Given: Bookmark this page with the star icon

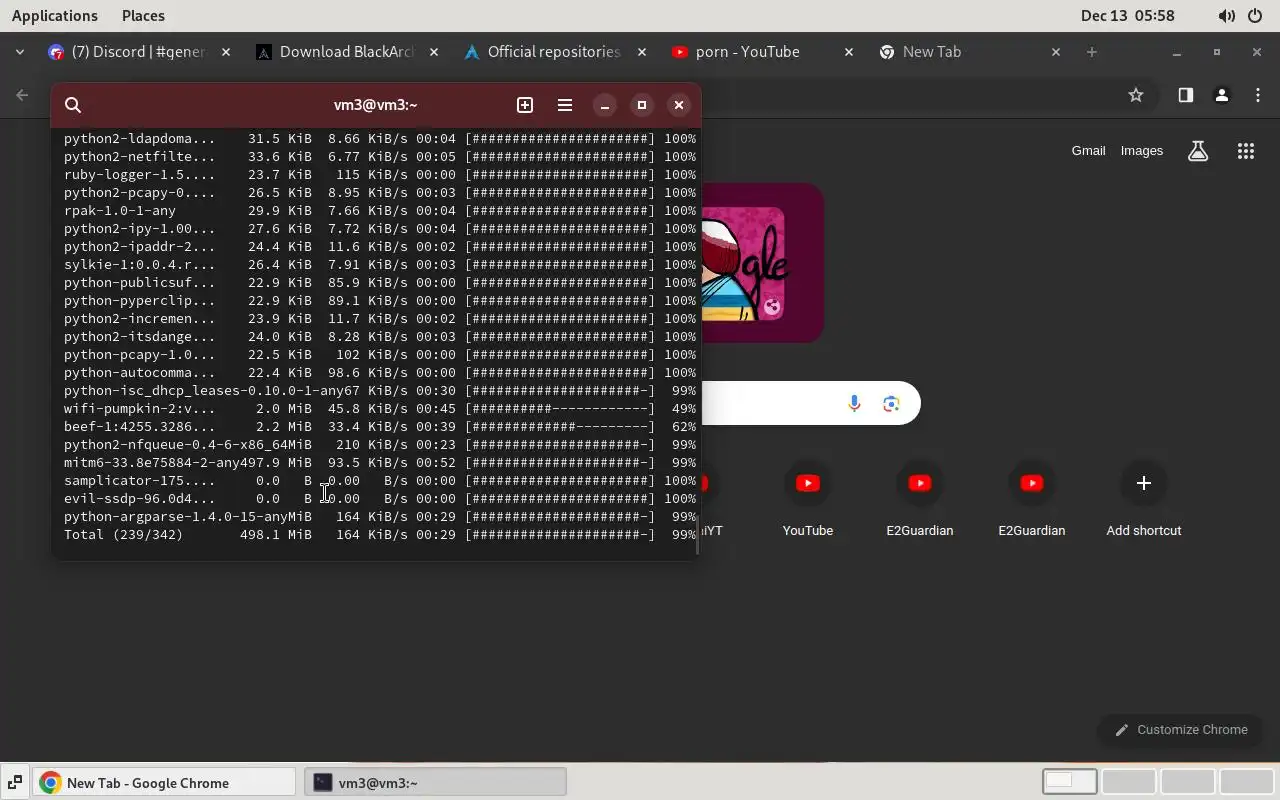Looking at the screenshot, I should [x=1136, y=95].
